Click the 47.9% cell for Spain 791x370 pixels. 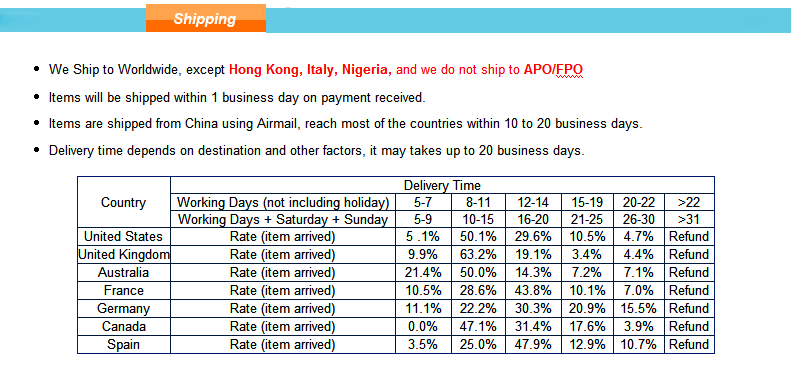point(534,345)
